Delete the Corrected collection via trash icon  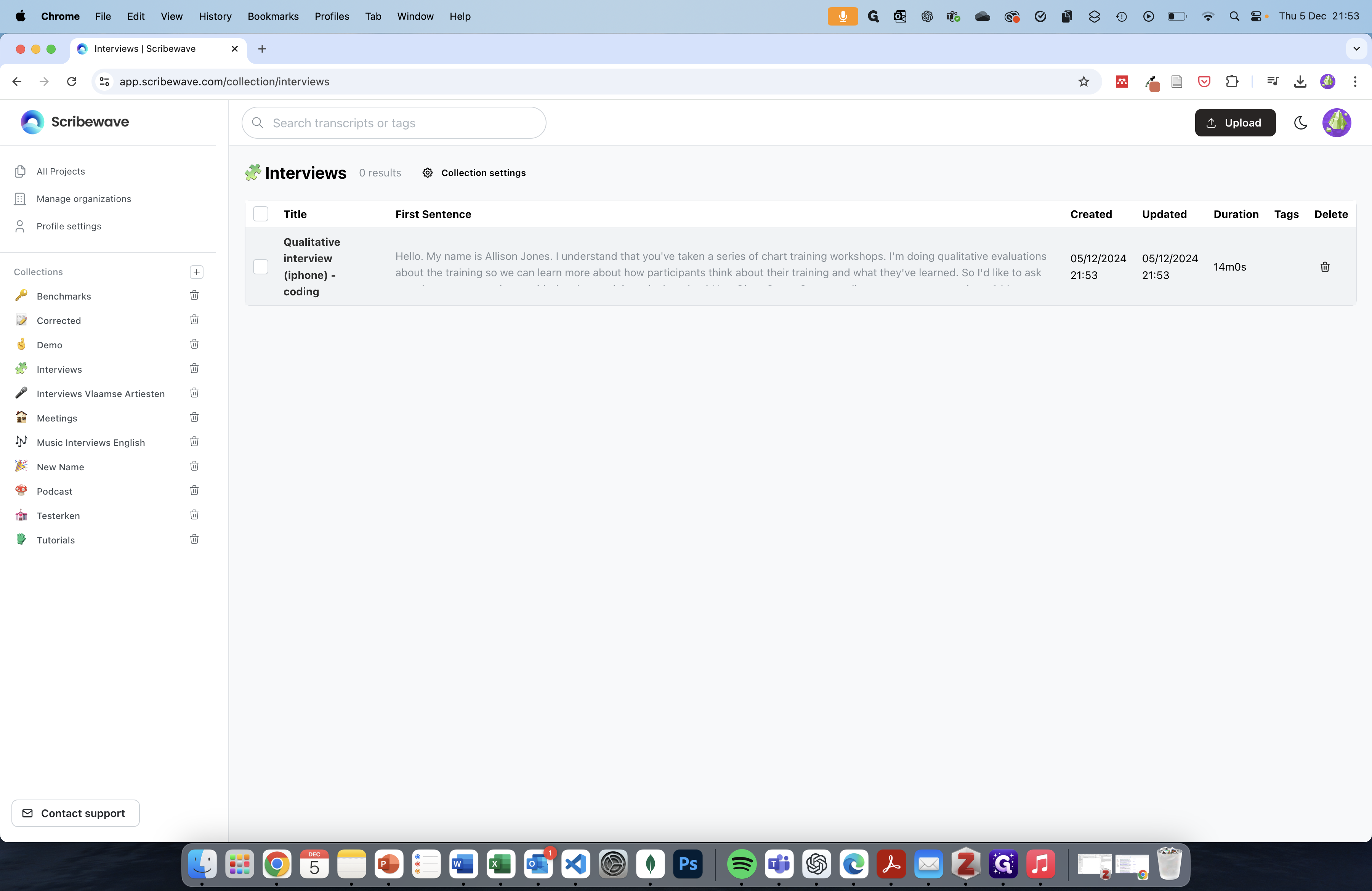coord(194,319)
